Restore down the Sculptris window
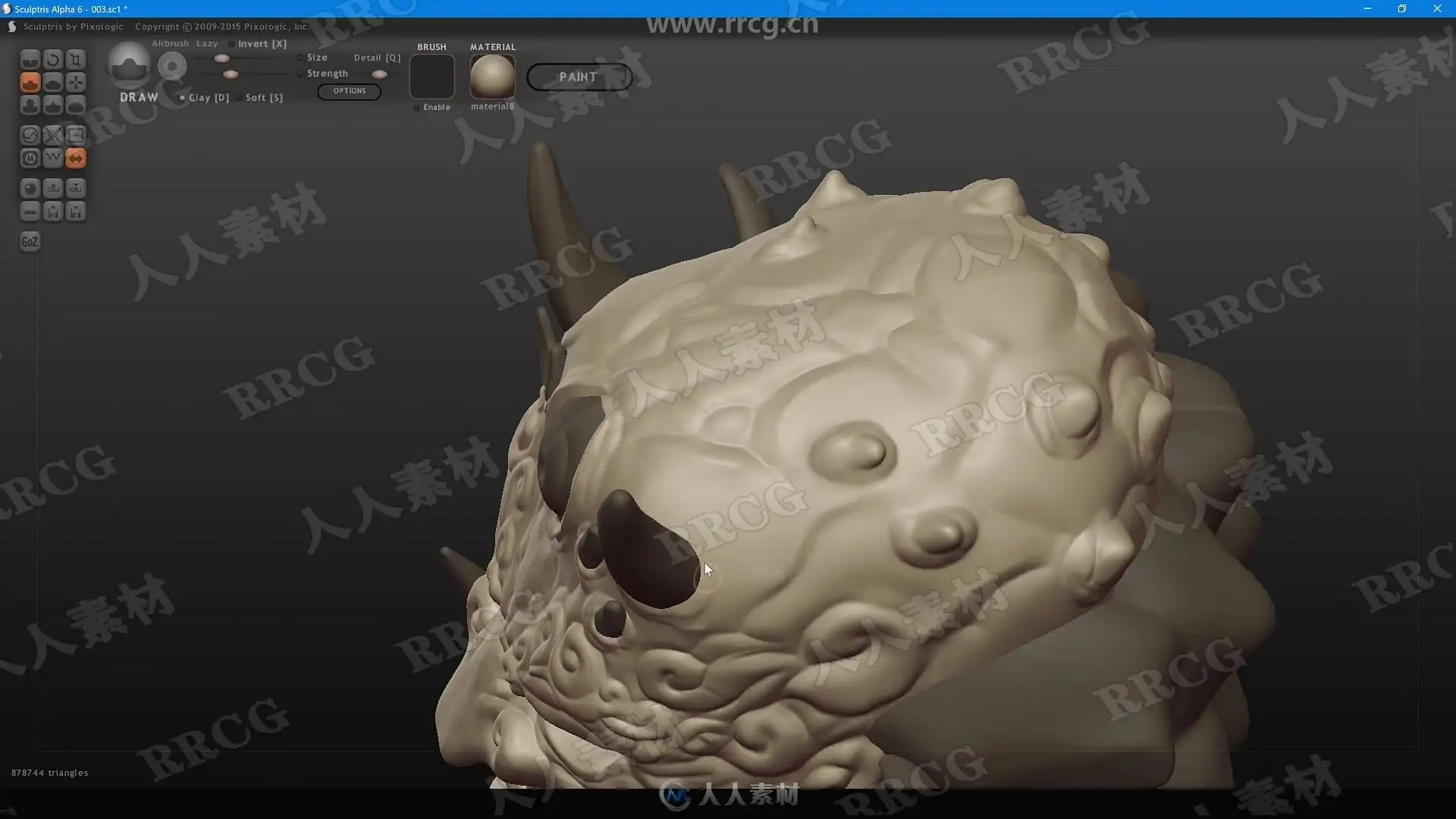Screen dimensions: 1456x819 [x=1402, y=8]
